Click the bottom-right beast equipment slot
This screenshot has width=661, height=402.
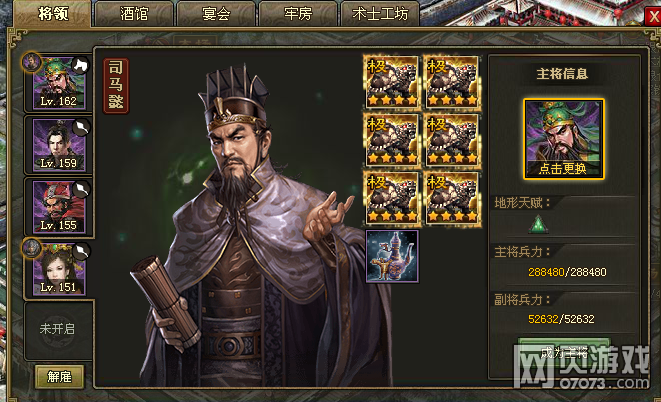tap(452, 198)
